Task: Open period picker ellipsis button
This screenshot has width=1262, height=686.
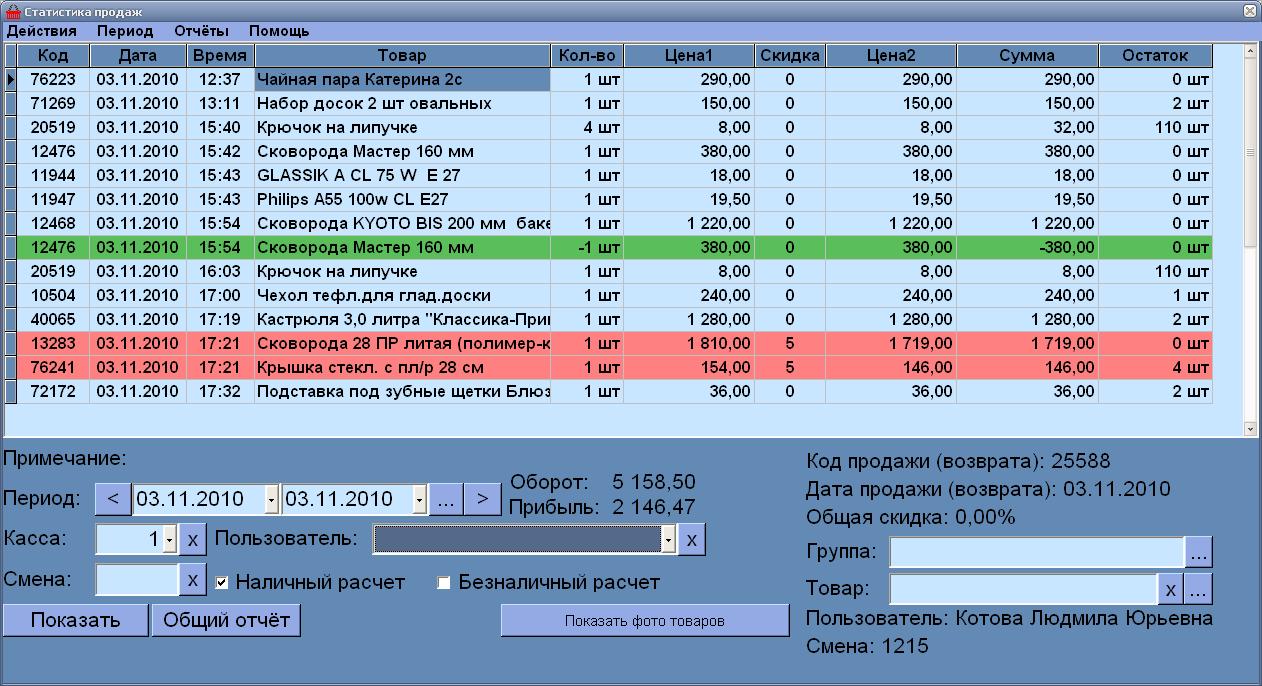Action: (446, 498)
